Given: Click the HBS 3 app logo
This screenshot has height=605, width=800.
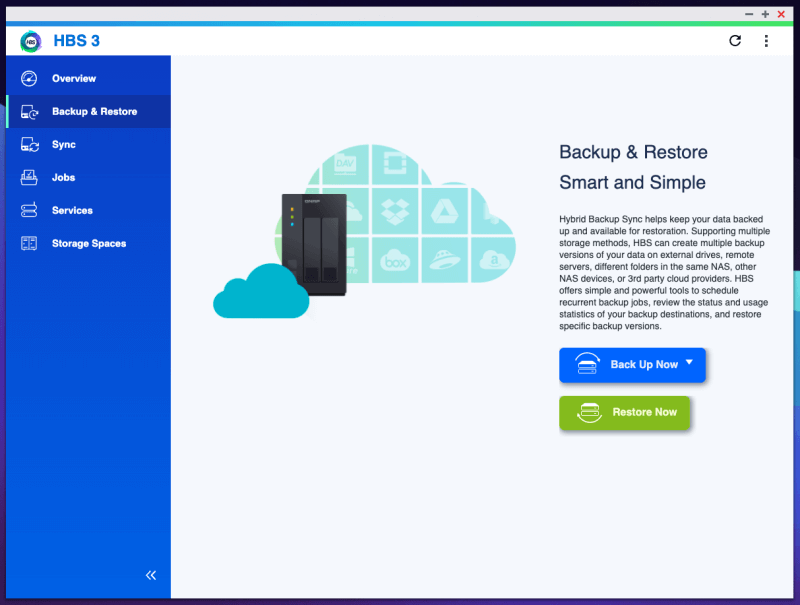Looking at the screenshot, I should point(31,41).
